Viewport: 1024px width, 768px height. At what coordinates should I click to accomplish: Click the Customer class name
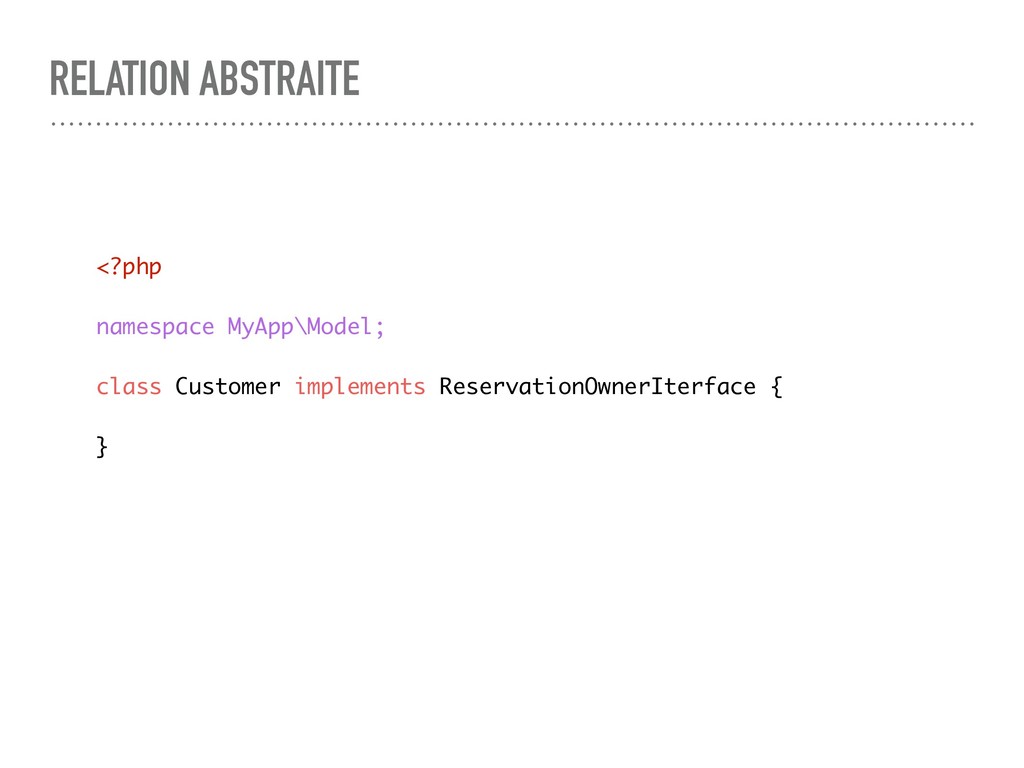tap(228, 386)
